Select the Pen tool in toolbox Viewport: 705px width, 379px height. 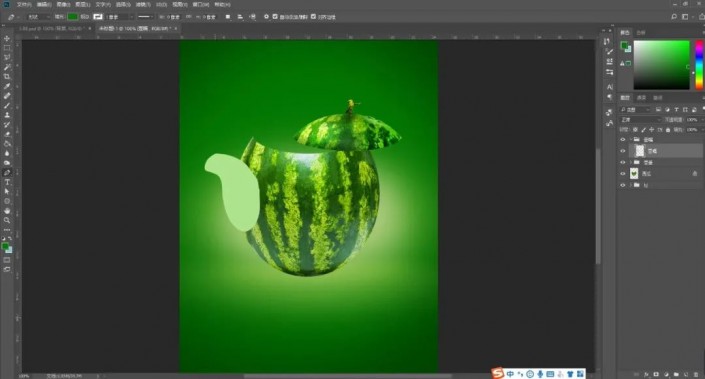pyautogui.click(x=7, y=173)
